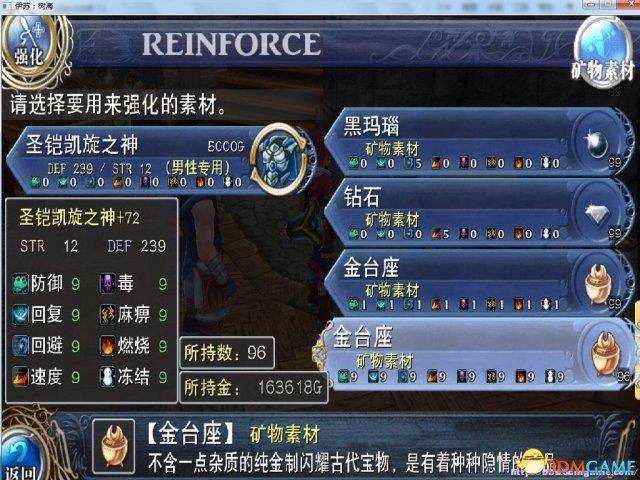Click the 防御 defense stat icon
This screenshot has width=640, height=480.
pyautogui.click(x=20, y=284)
